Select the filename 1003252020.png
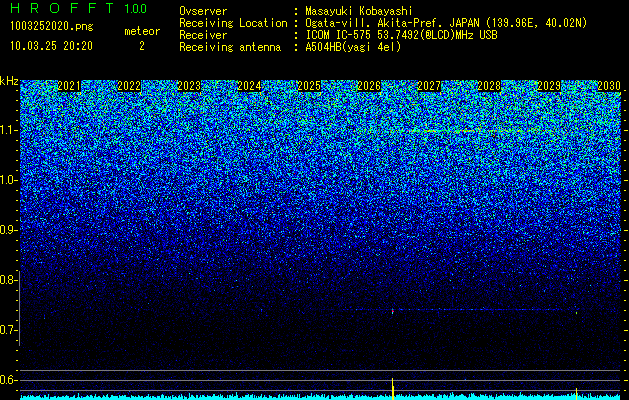629x400 pixels. pyautogui.click(x=52, y=26)
